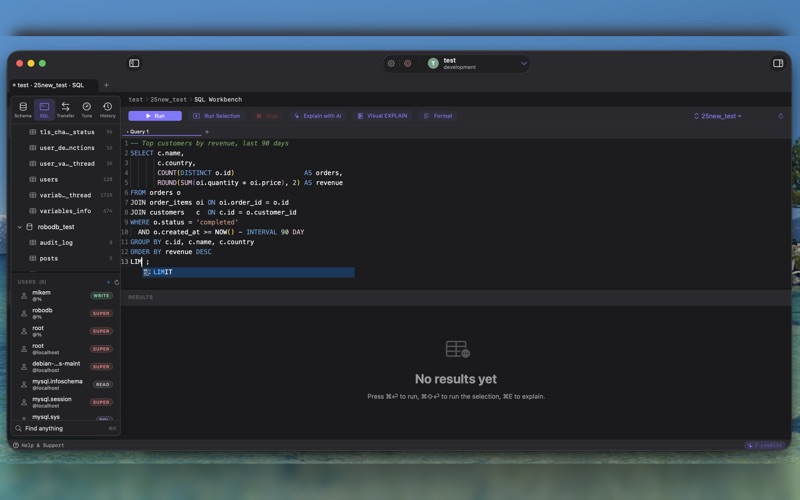Add a new user with plus icon

point(108,282)
